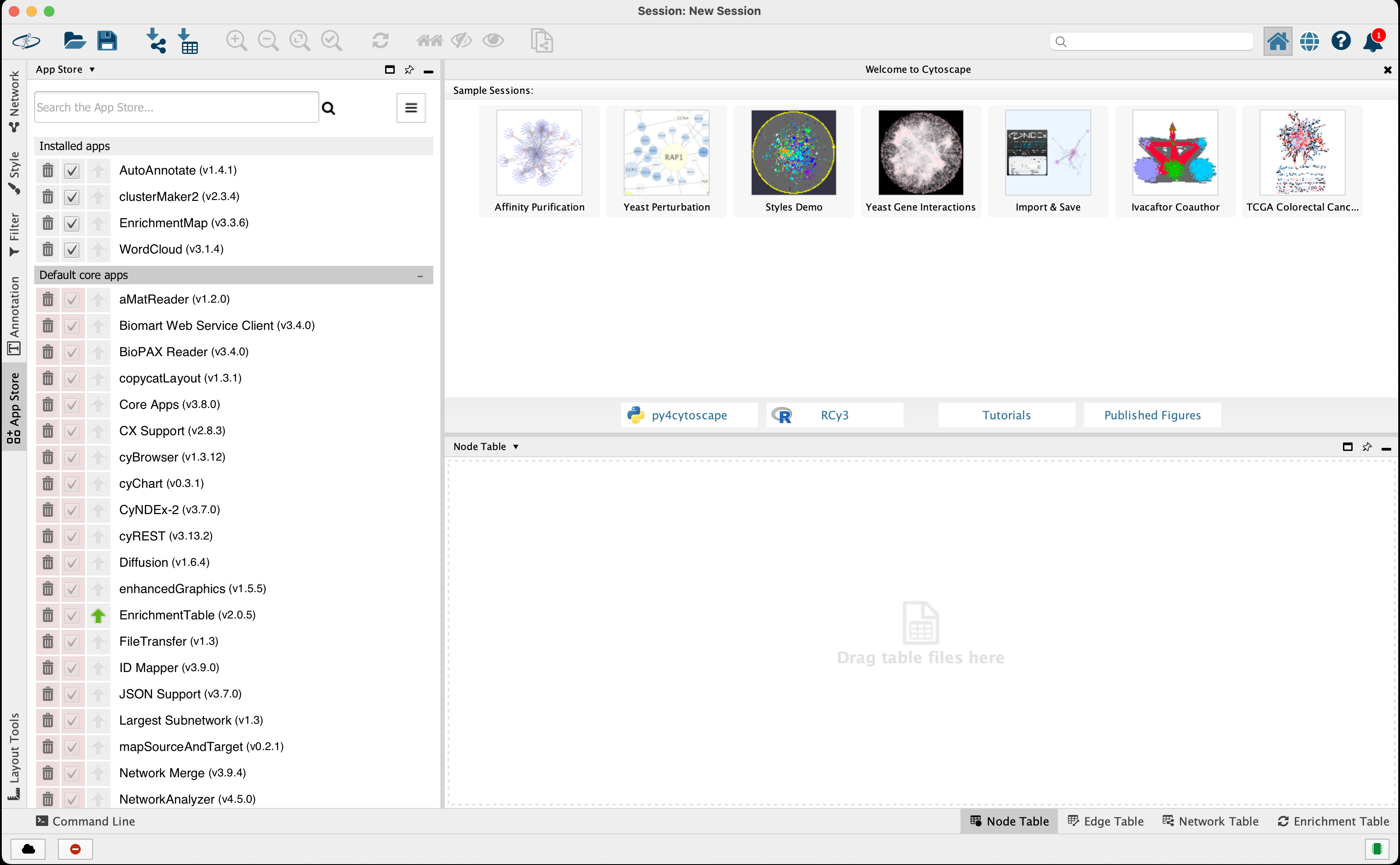Switch to the Edge Table tab
This screenshot has height=865, width=1400.
click(x=1105, y=822)
